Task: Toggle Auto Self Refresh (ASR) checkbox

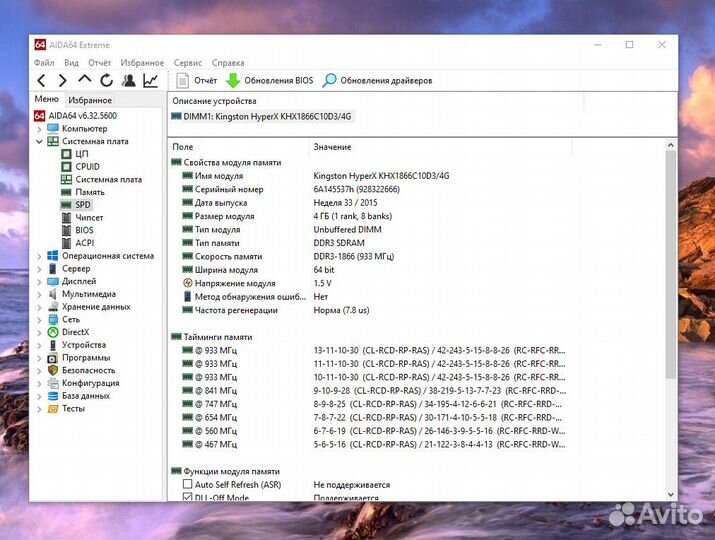Action: click(187, 483)
